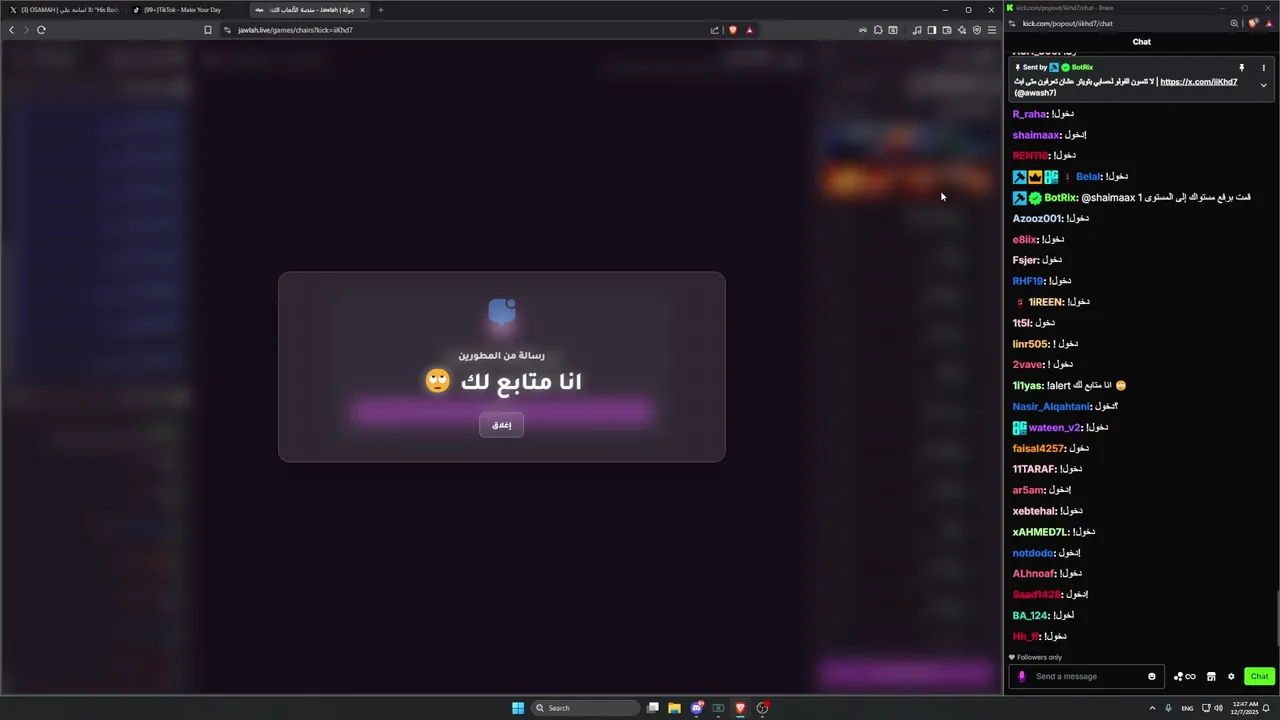Click username notdodo in chat
The width and height of the screenshot is (1280, 720).
pyautogui.click(x=1033, y=553)
